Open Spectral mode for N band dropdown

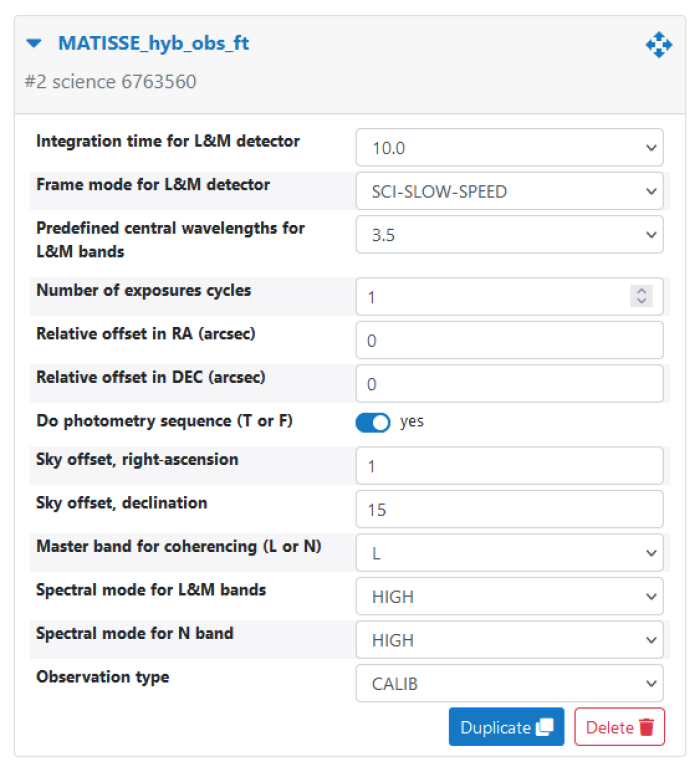pos(509,640)
